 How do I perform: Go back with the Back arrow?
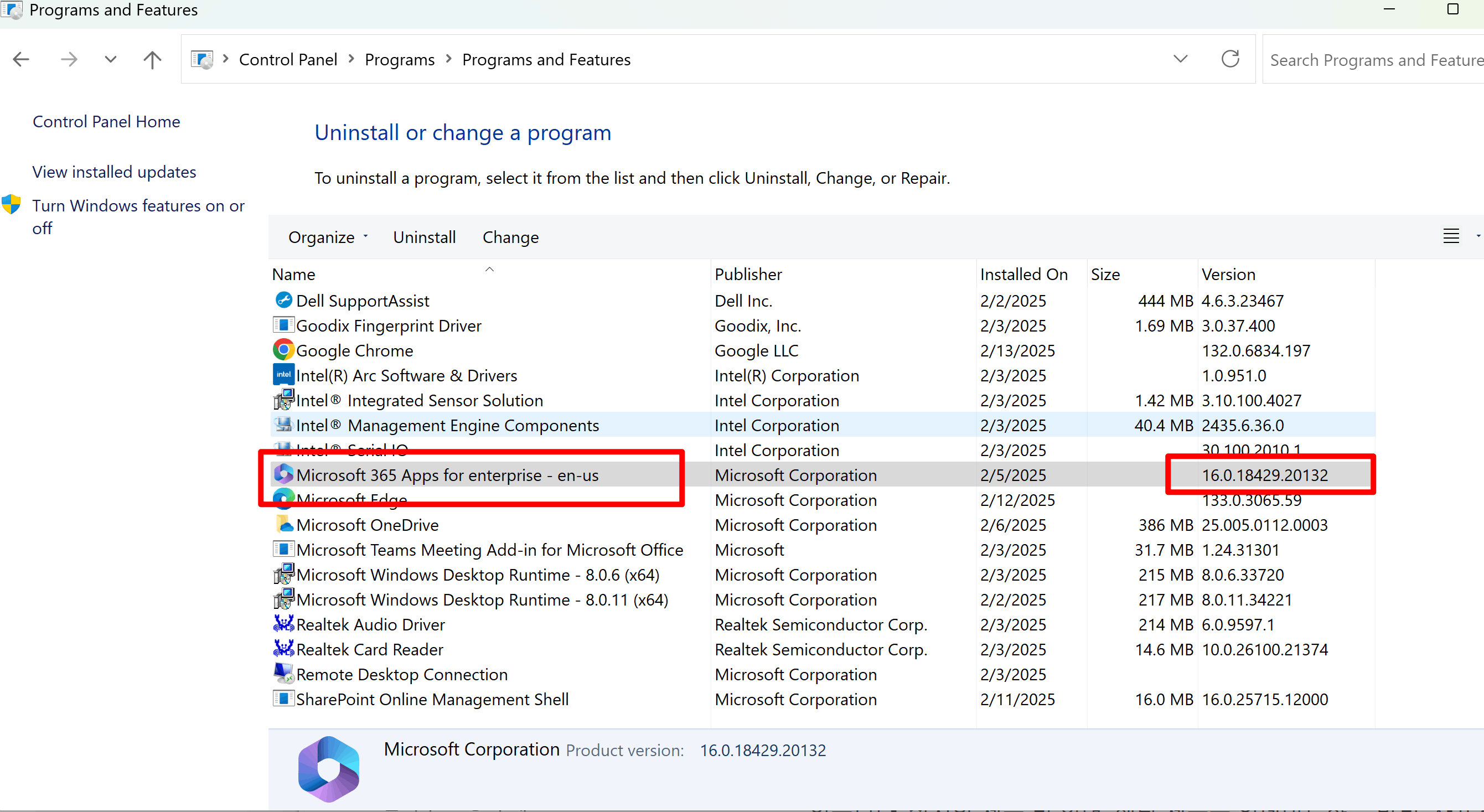[x=22, y=59]
